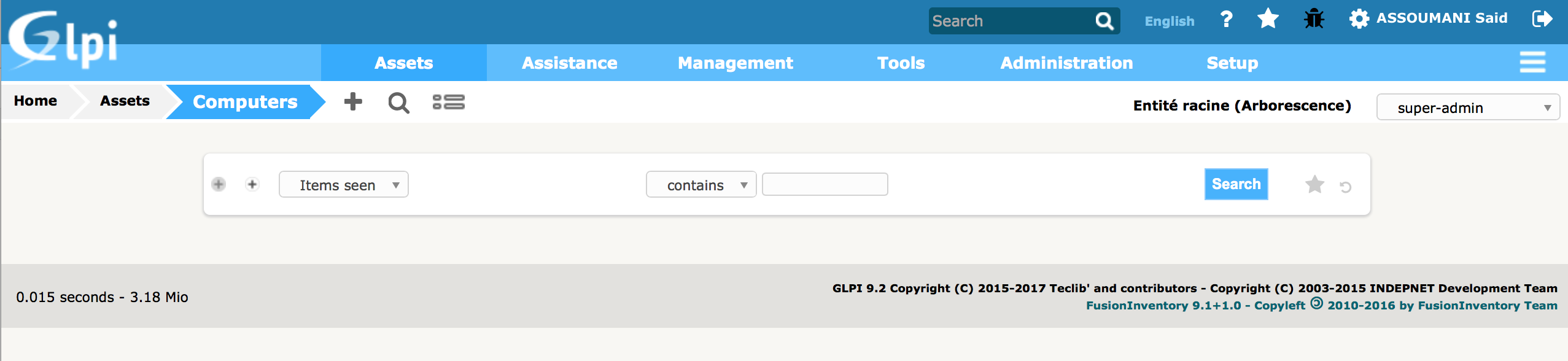
Task: Open FusionInventory 9.1+1.0 footer link
Action: [1322, 305]
